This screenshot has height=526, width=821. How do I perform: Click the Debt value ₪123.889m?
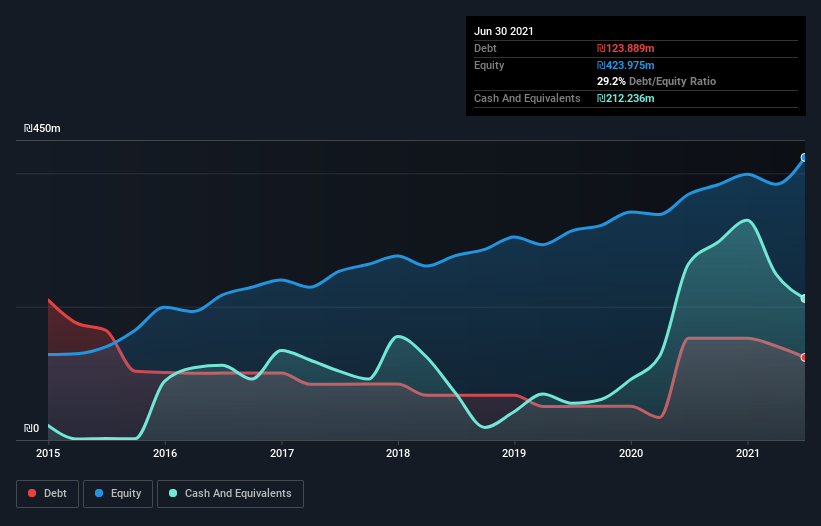(x=626, y=48)
